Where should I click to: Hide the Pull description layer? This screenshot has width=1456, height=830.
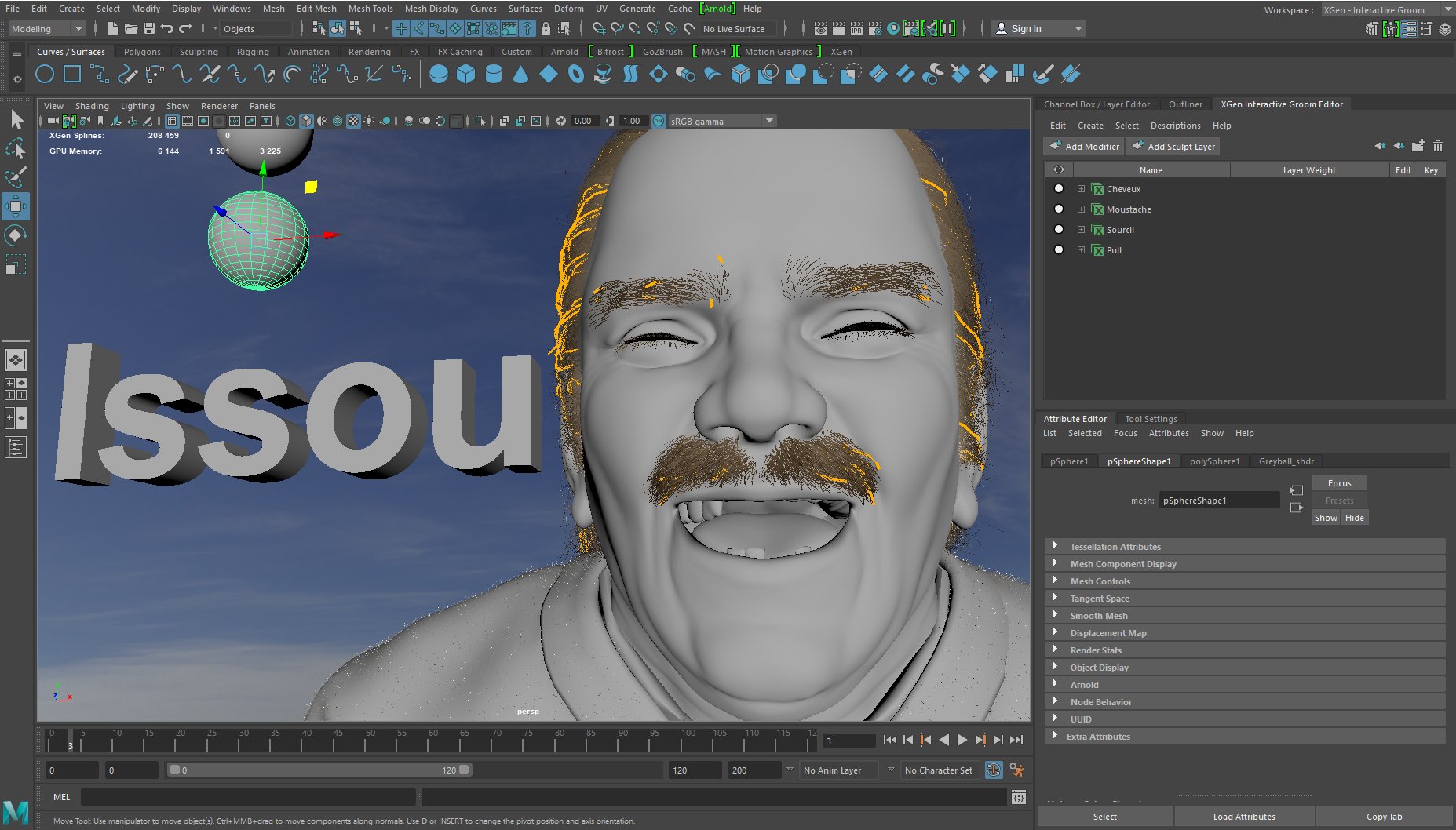tap(1058, 250)
